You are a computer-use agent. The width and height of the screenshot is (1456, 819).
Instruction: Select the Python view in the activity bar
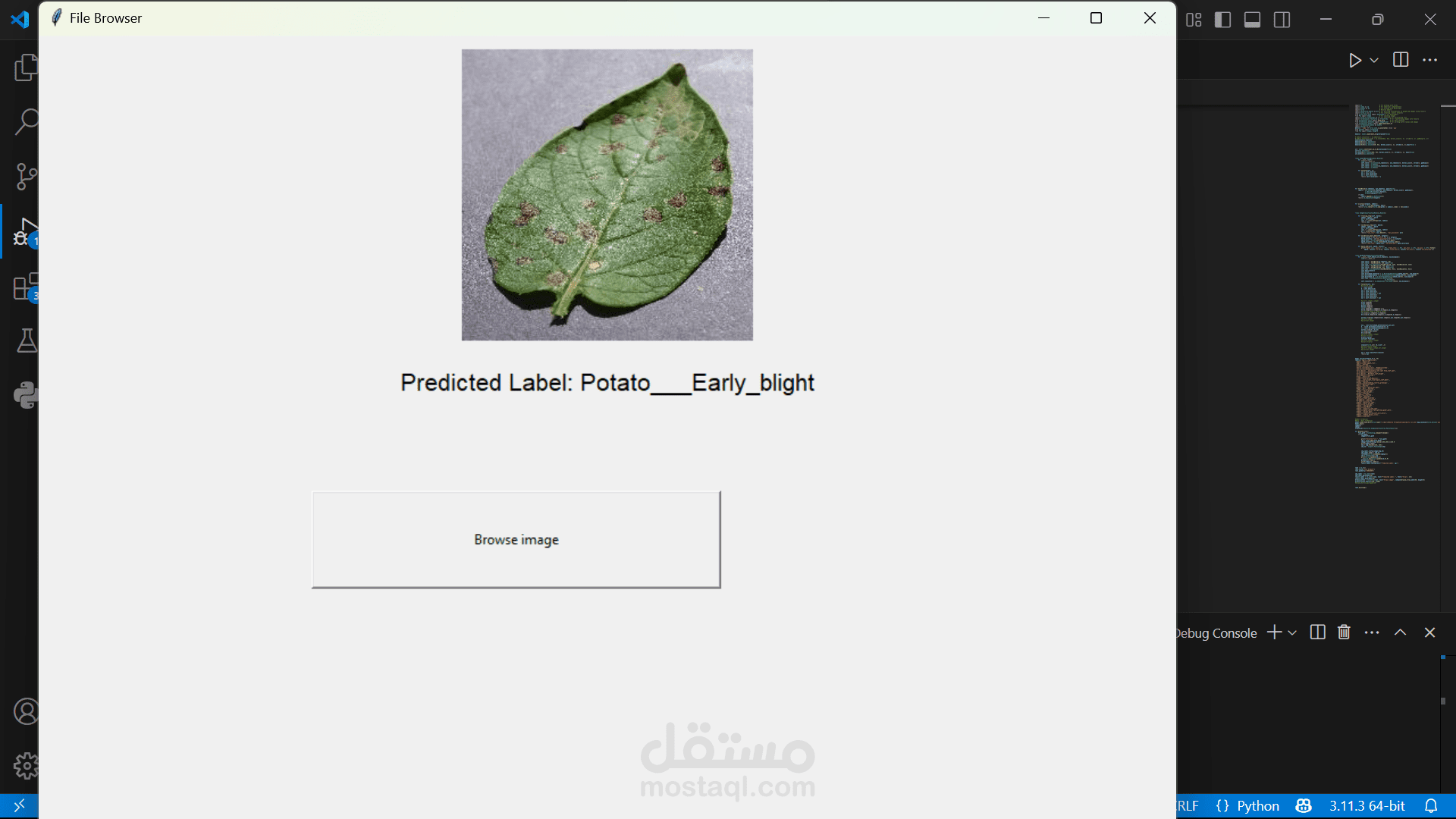(x=26, y=395)
